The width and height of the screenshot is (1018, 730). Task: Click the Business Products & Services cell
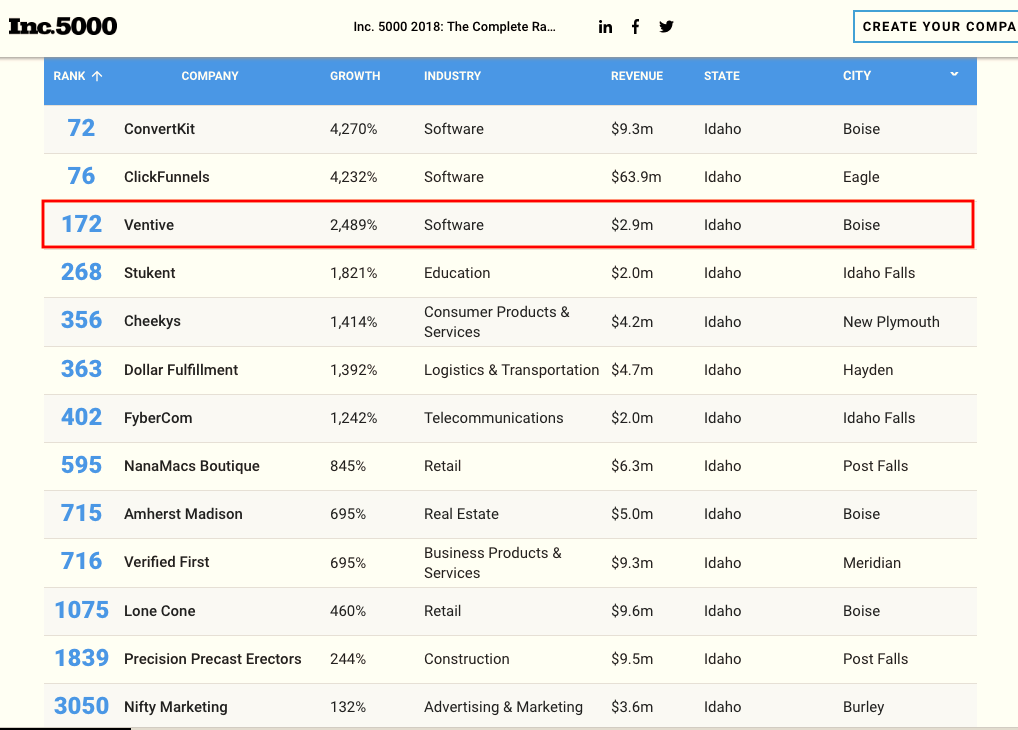493,562
